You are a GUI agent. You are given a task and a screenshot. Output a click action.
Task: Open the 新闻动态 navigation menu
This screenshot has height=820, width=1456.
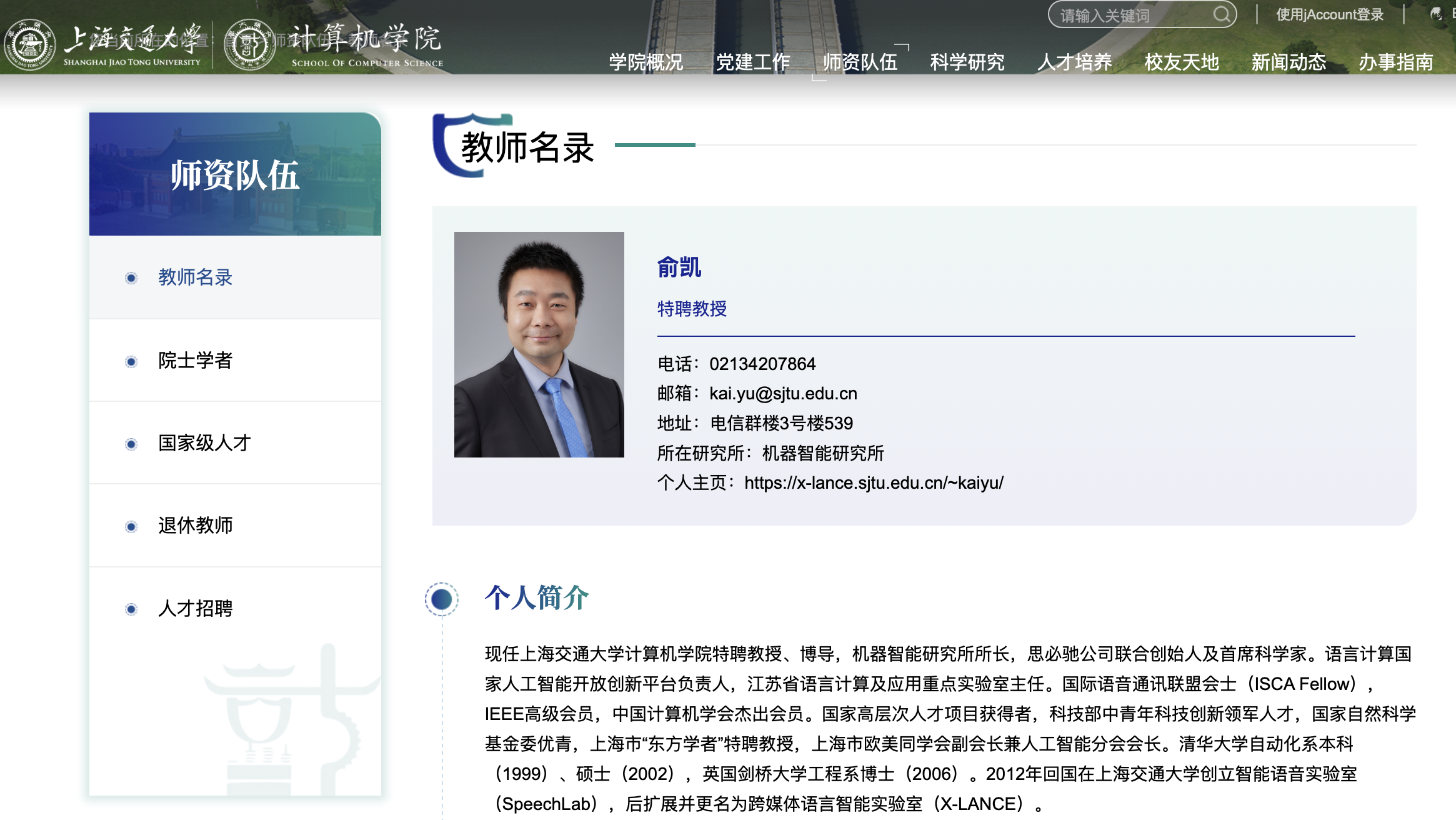coord(1288,62)
